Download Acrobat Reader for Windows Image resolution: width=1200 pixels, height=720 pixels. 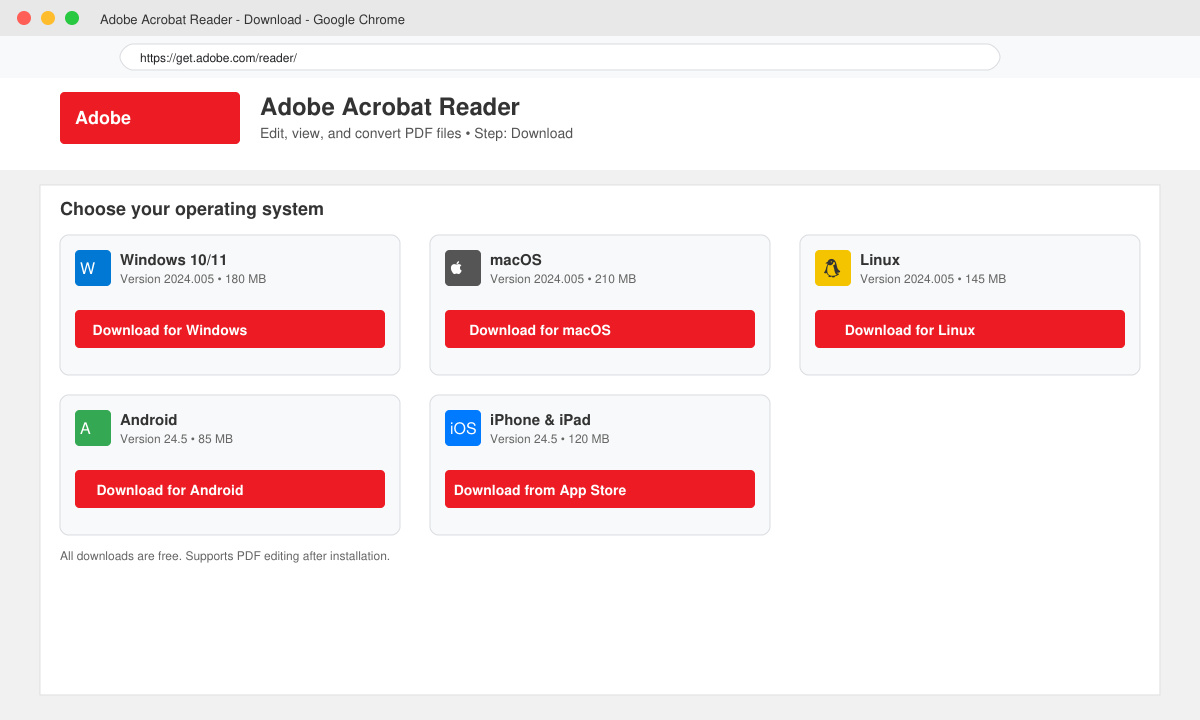[x=230, y=329]
